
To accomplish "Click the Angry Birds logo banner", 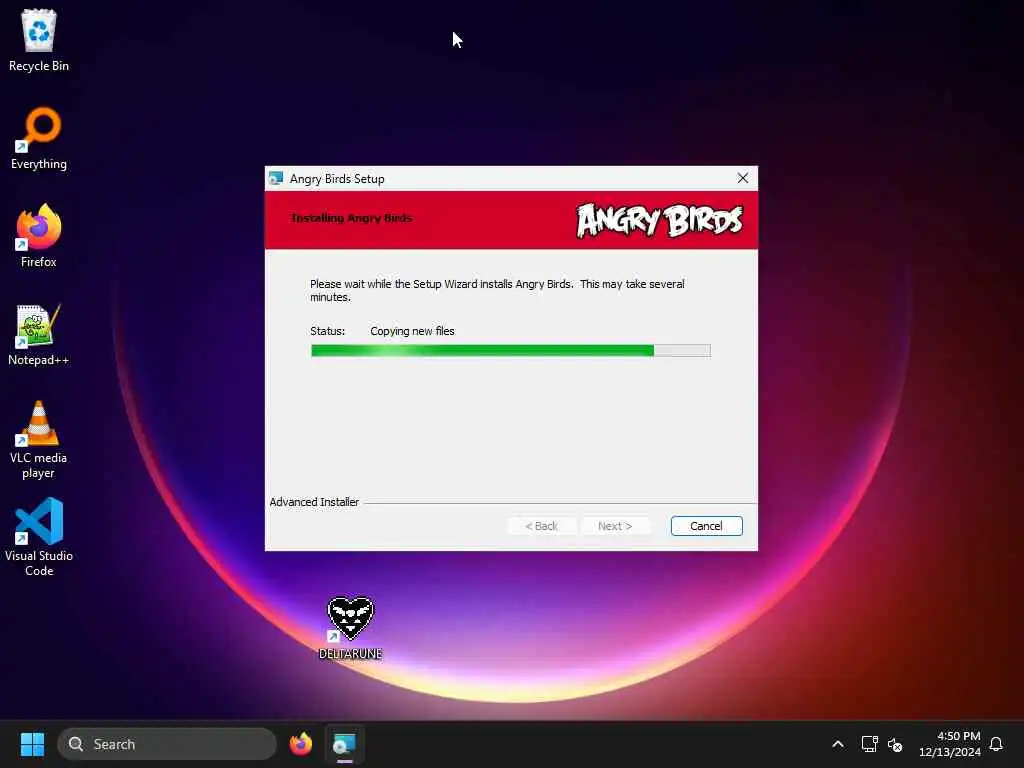I will point(660,221).
